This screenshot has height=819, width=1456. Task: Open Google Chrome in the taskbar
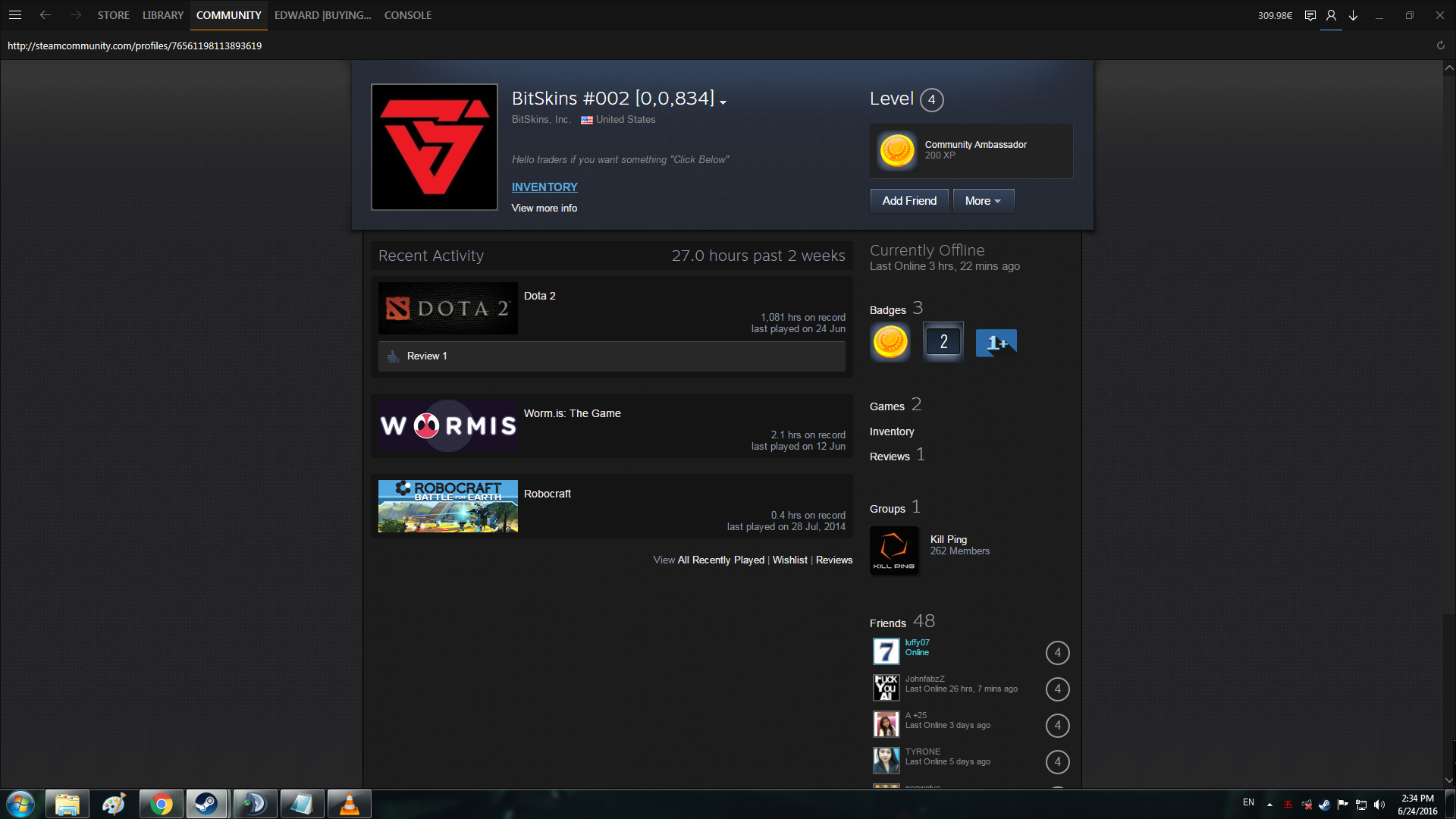(x=161, y=804)
